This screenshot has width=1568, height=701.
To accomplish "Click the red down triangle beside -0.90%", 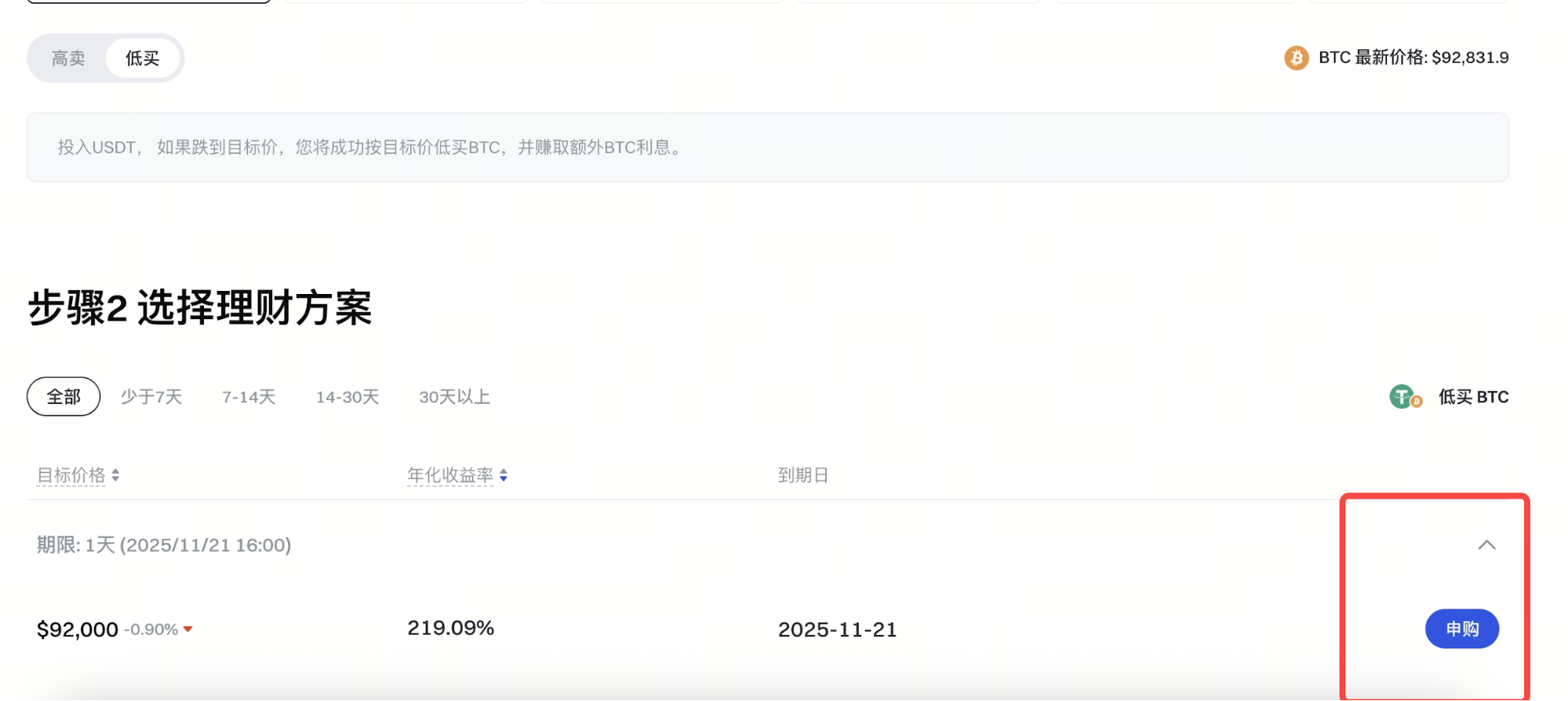I will 188,630.
